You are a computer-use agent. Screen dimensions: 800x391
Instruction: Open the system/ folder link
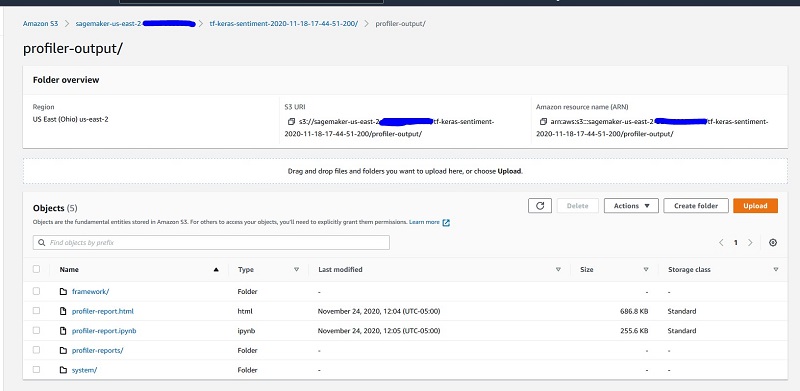point(84,370)
